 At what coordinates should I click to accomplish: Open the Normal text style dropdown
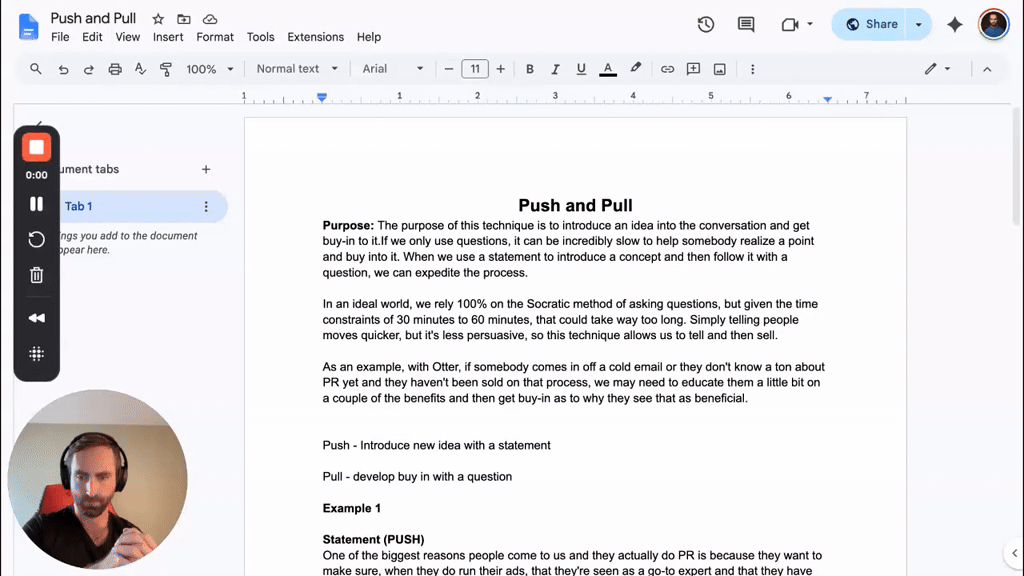[297, 69]
